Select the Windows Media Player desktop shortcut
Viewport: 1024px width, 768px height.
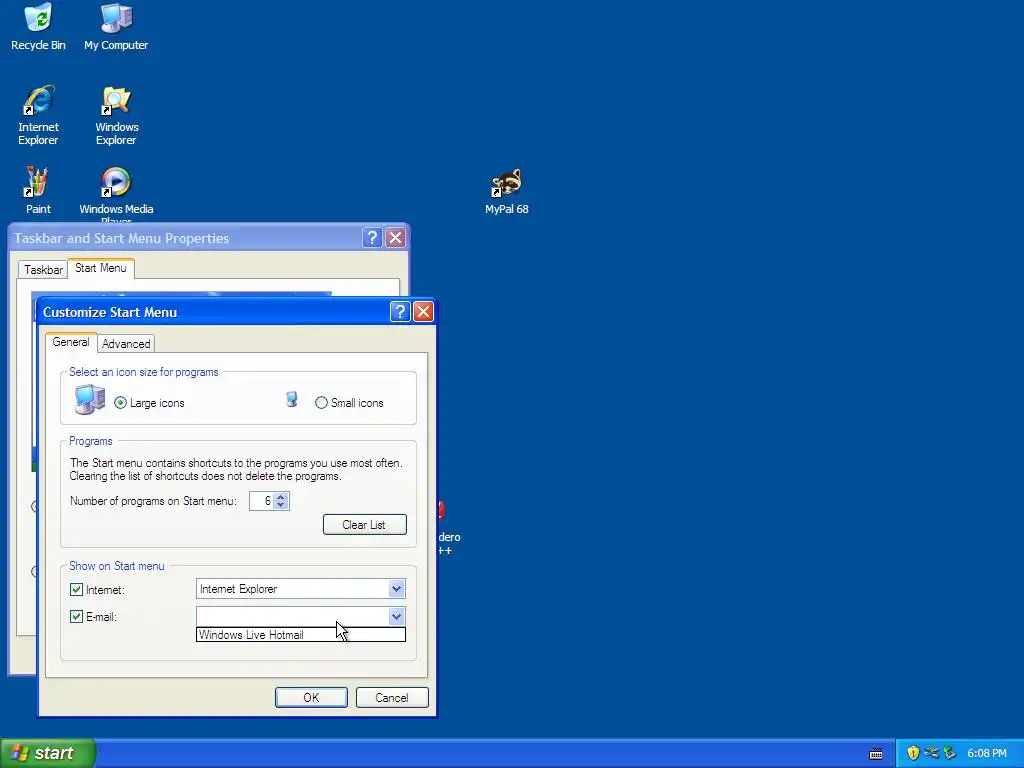[x=116, y=194]
